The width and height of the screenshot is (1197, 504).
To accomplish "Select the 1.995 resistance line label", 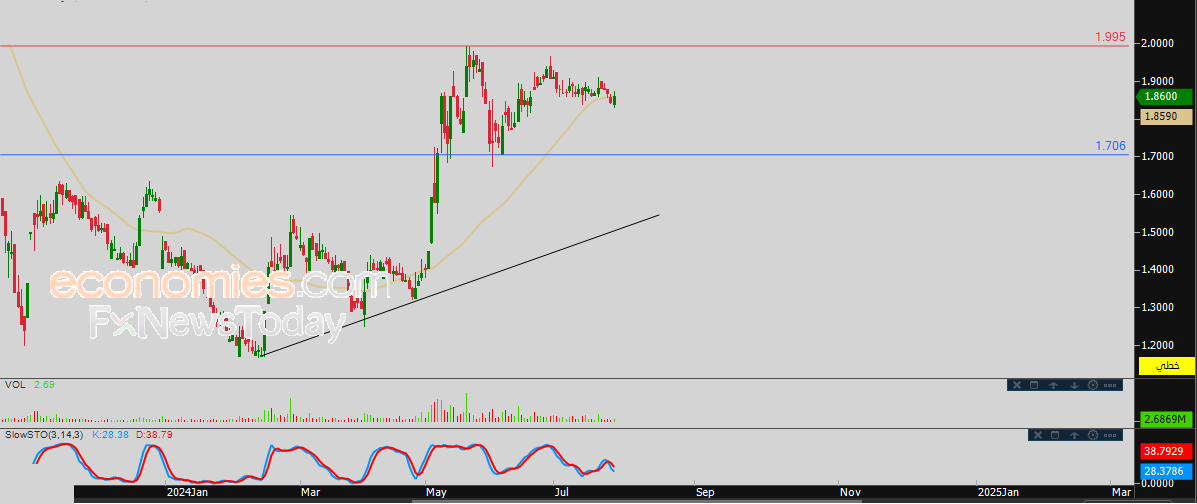I will click(1110, 37).
